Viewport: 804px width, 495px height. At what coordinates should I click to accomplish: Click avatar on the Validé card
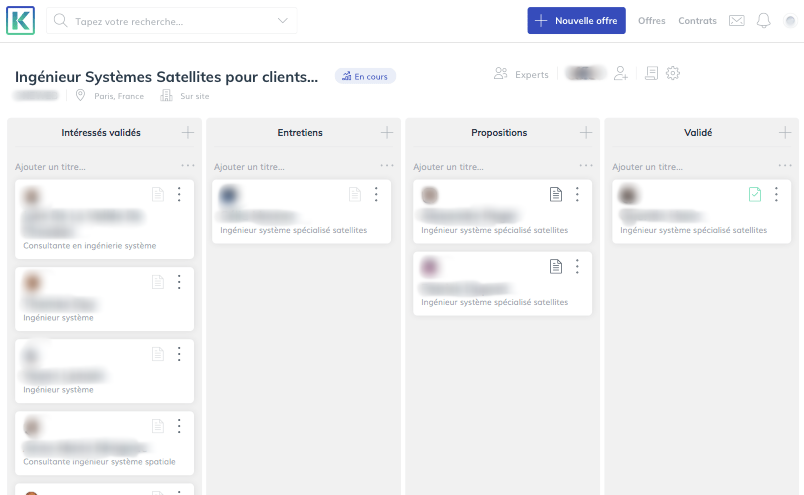(628, 195)
